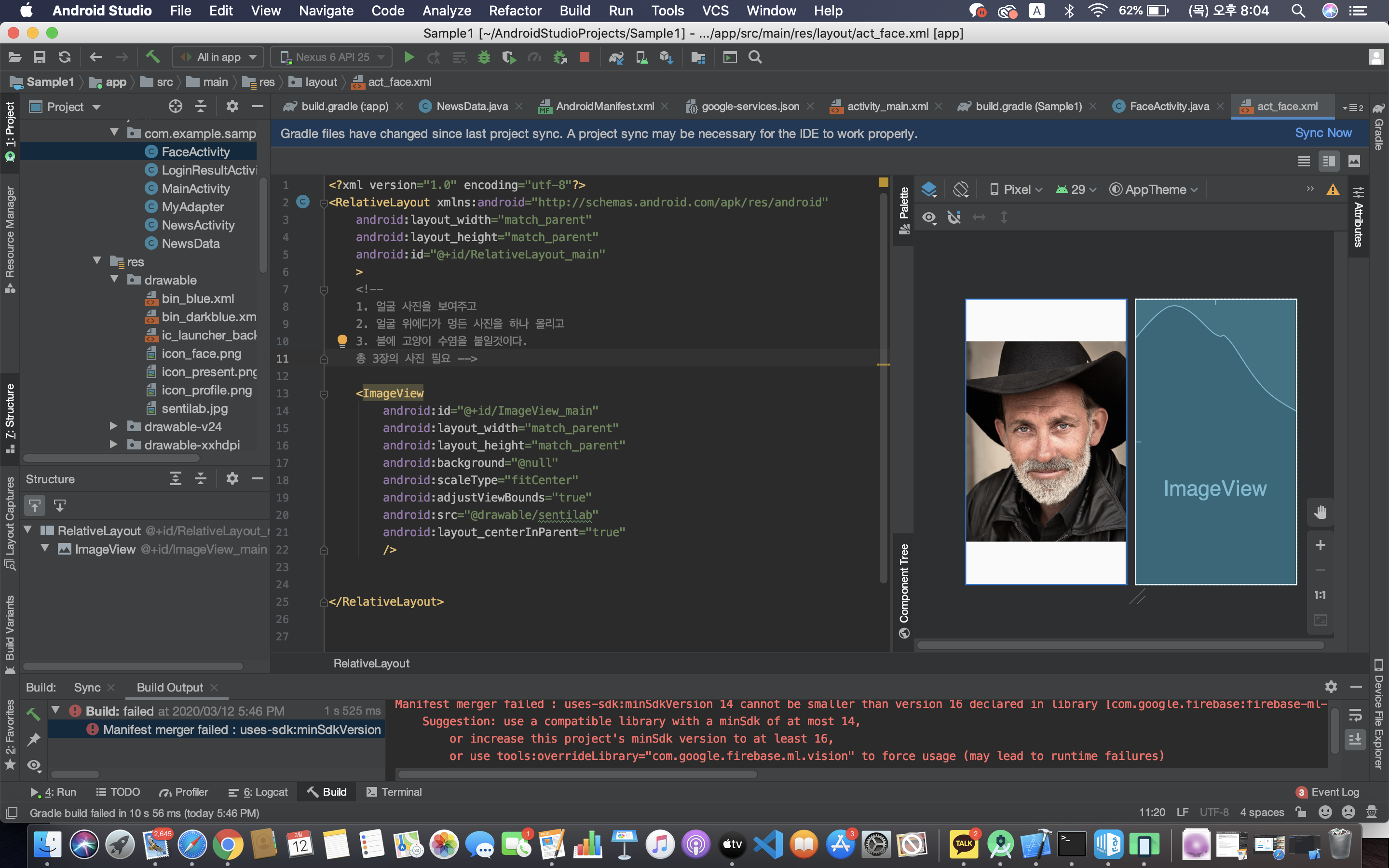This screenshot has width=1389, height=868.
Task: Click the Pan hand tool in the design preview
Action: pyautogui.click(x=1320, y=512)
